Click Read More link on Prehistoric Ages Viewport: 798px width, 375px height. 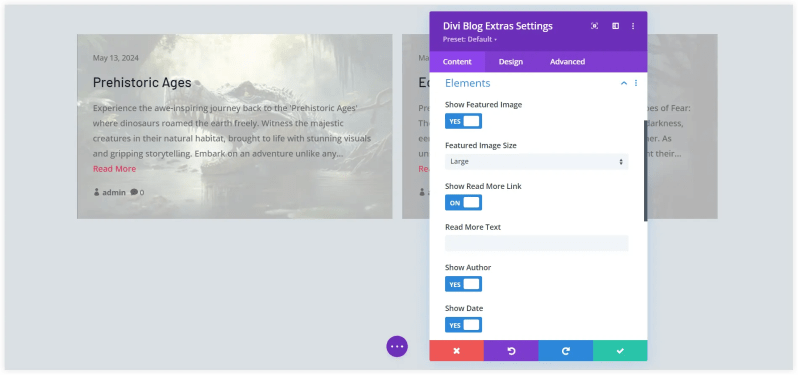tap(115, 169)
